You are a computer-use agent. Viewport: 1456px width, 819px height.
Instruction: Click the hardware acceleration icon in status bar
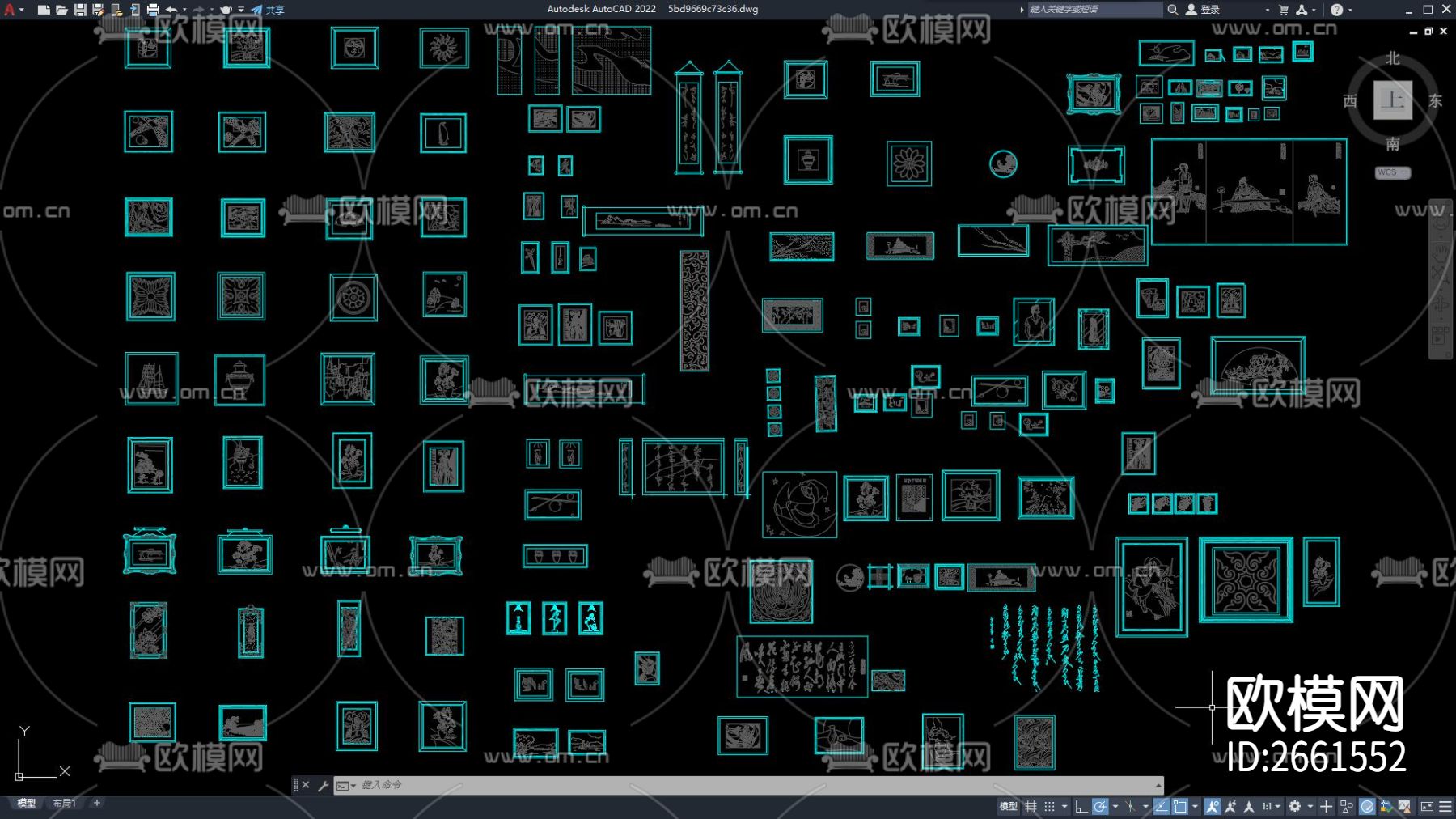1367,806
